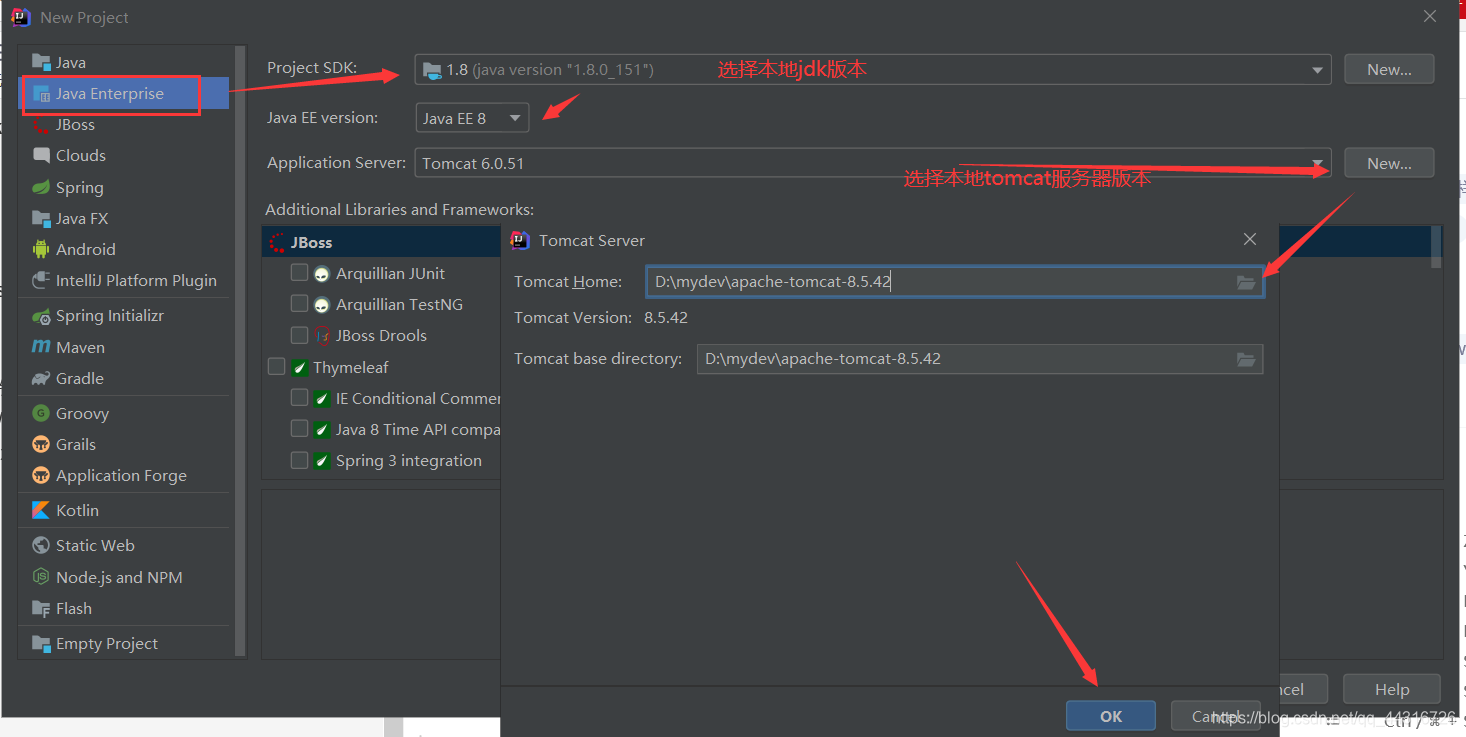Image resolution: width=1466 pixels, height=737 pixels.
Task: Check the IE Conditional Comments checkbox
Action: coord(299,397)
